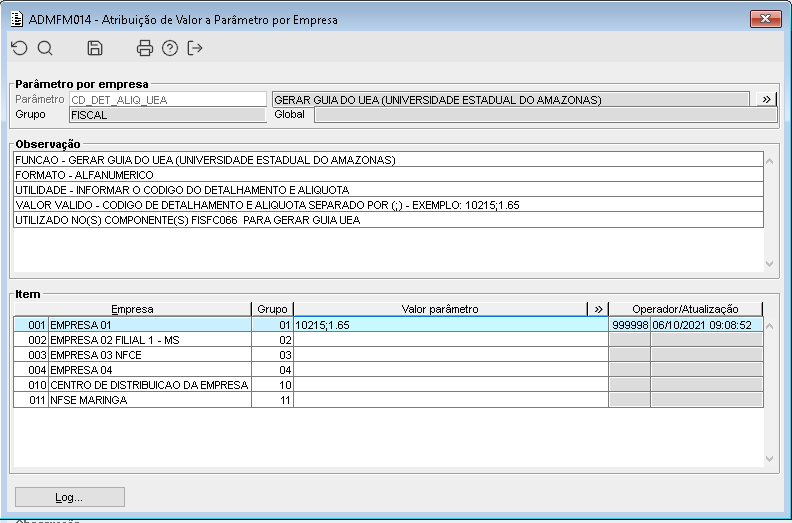Click observation line FUNCAO - GERAR GUIA DO UEA

click(388, 160)
